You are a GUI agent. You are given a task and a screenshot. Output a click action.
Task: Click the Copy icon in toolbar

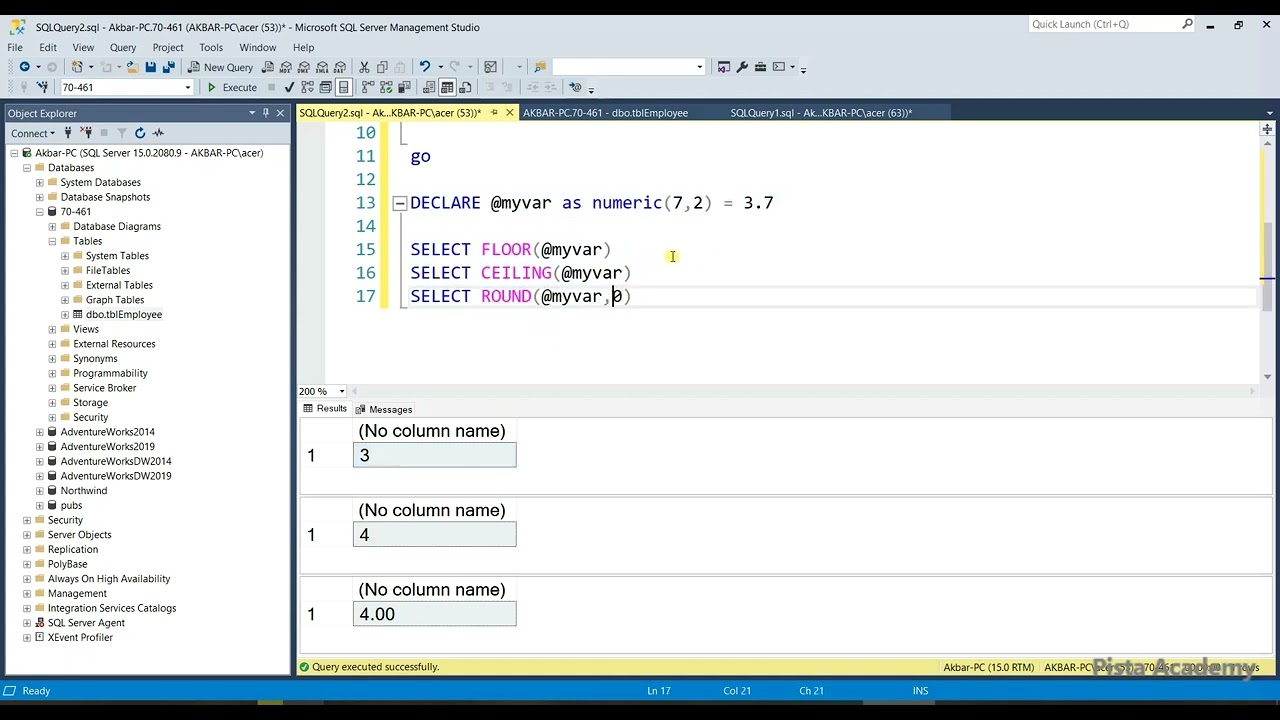(382, 67)
